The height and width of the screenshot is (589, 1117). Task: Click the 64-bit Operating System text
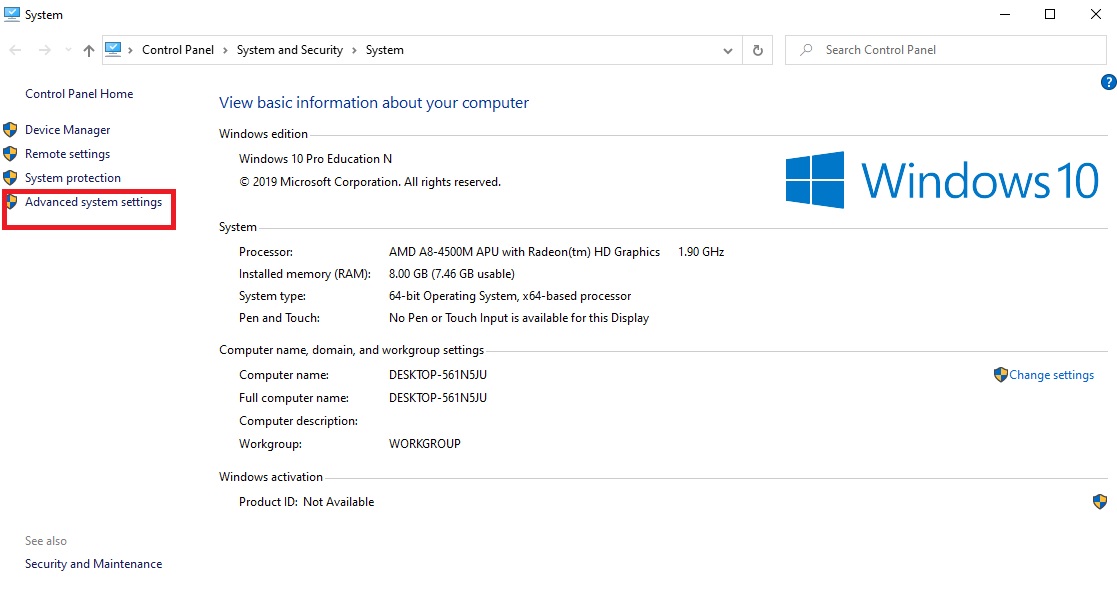click(x=510, y=296)
